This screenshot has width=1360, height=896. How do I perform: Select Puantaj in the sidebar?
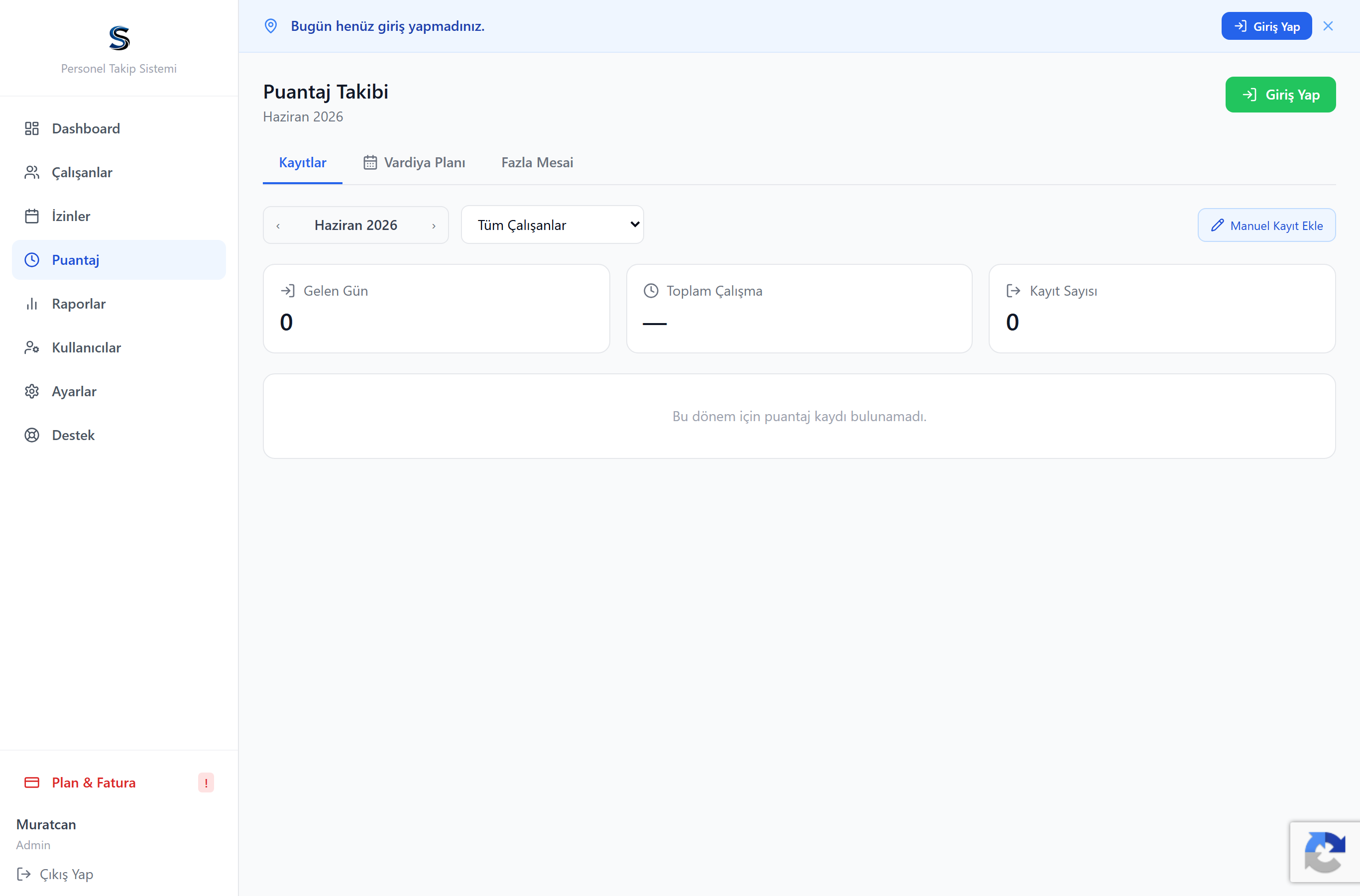[119, 260]
